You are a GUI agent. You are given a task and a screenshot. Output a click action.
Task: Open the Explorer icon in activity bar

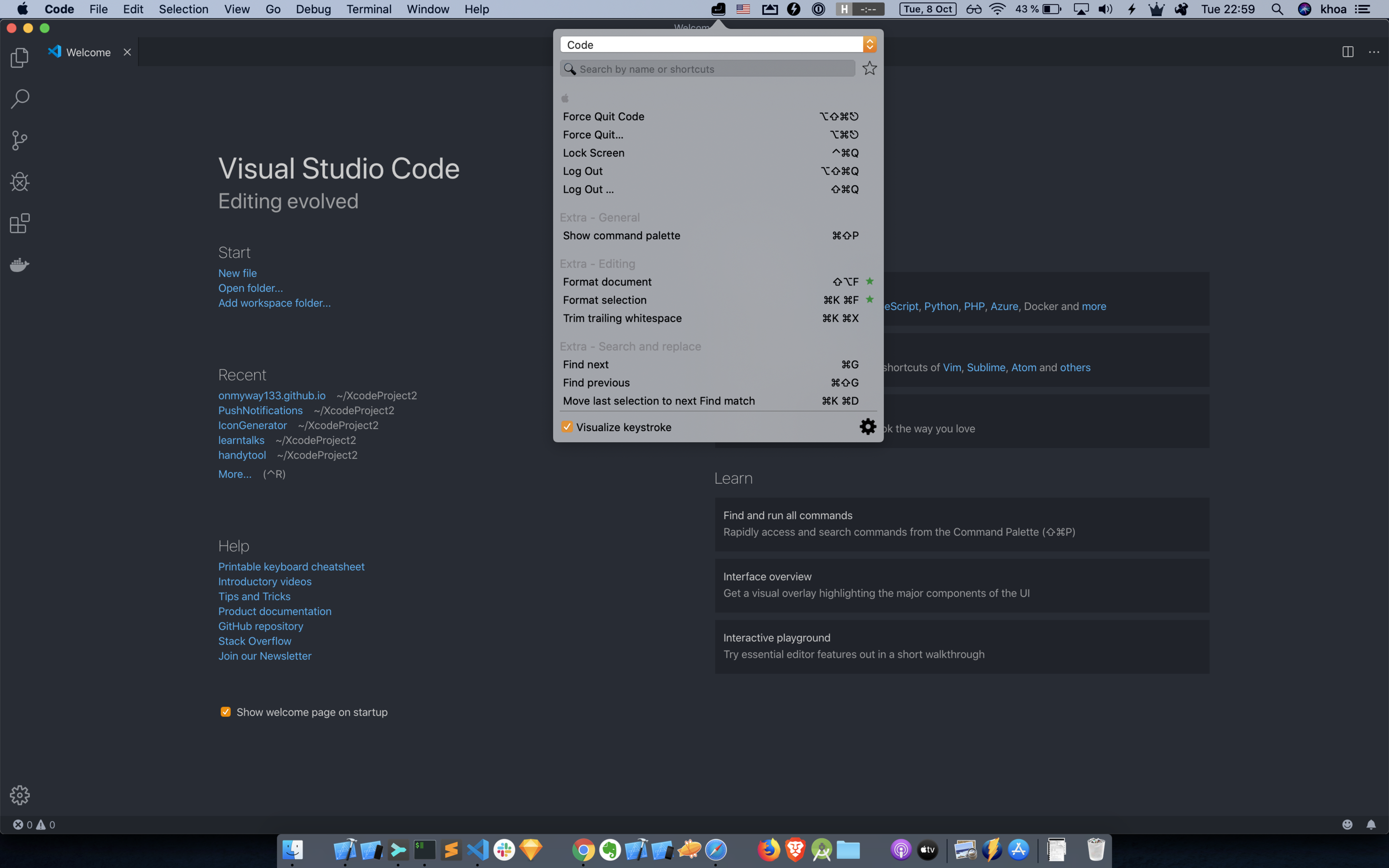(19, 57)
